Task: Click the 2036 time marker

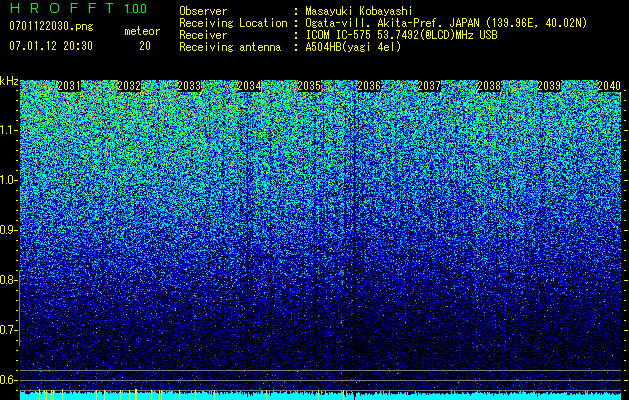Action: coord(369,86)
